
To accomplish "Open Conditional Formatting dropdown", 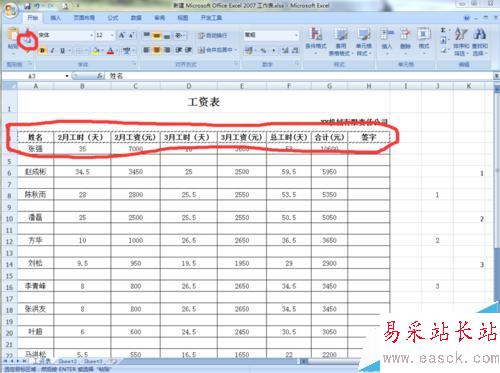I will tap(316, 41).
